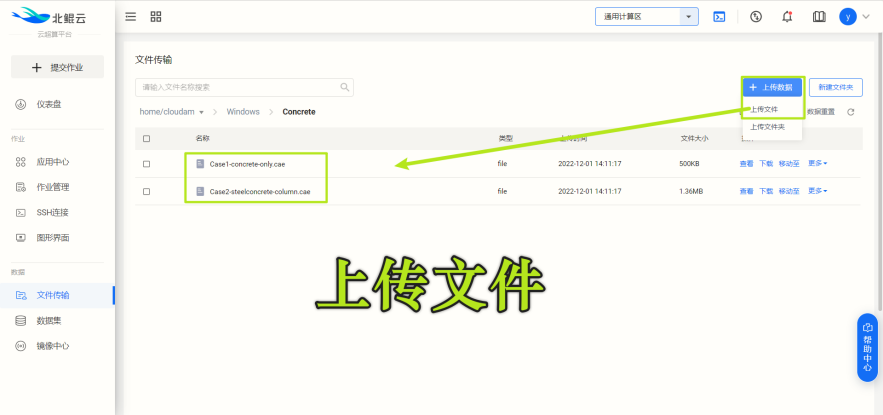The image size is (883, 415).
Task: Open the 通用计算区 region dropdown
Action: pyautogui.click(x=646, y=16)
